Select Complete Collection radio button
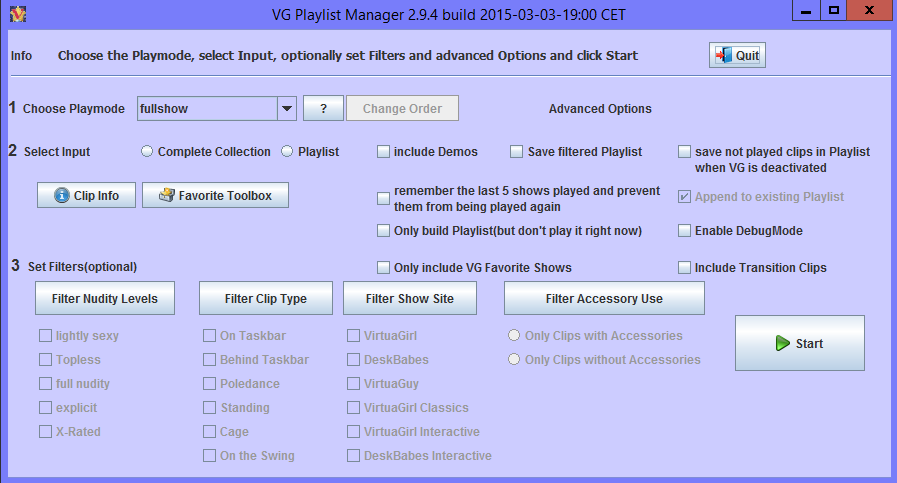897x483 pixels. pos(147,151)
